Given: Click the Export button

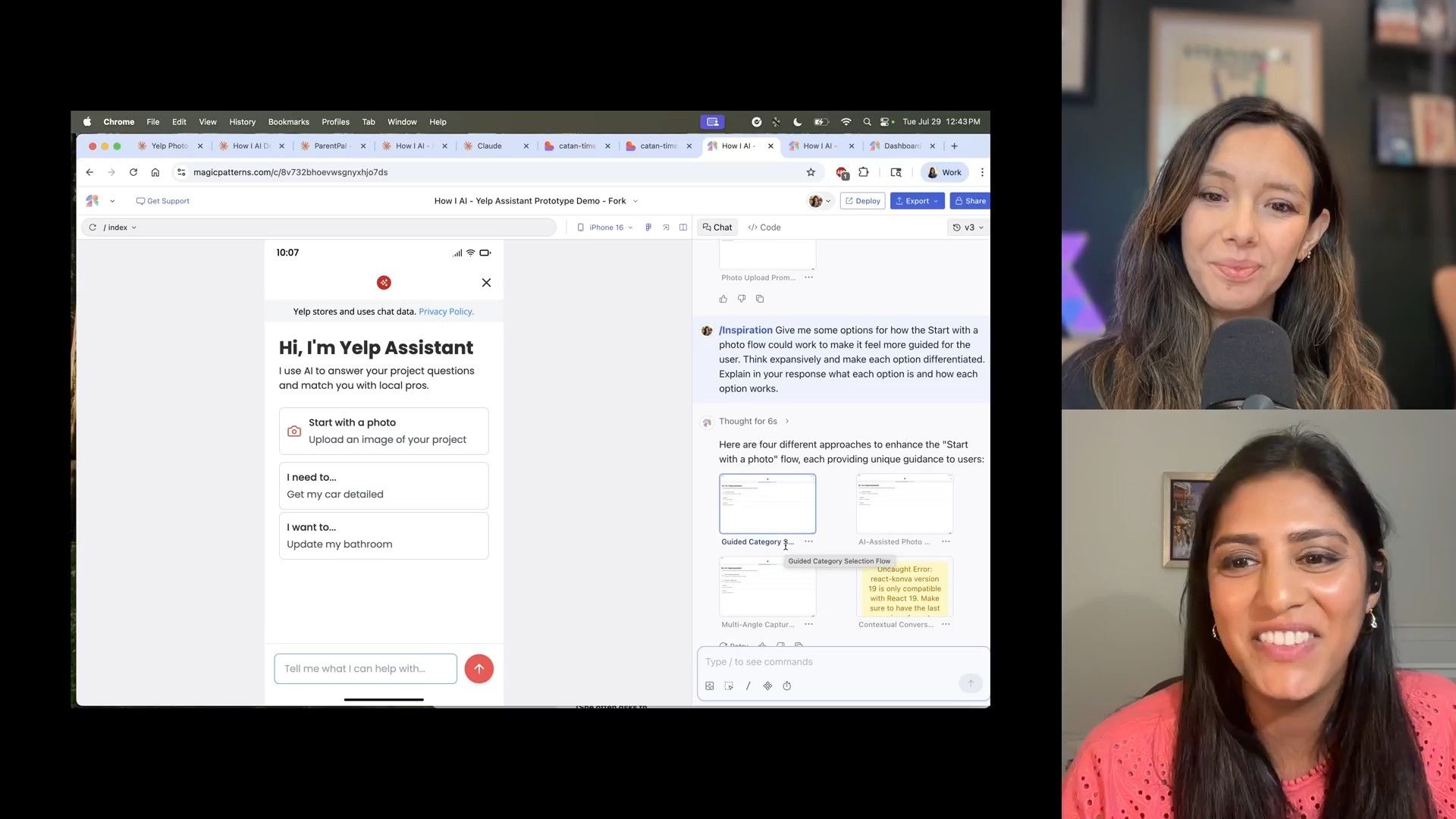Looking at the screenshot, I should tap(917, 201).
